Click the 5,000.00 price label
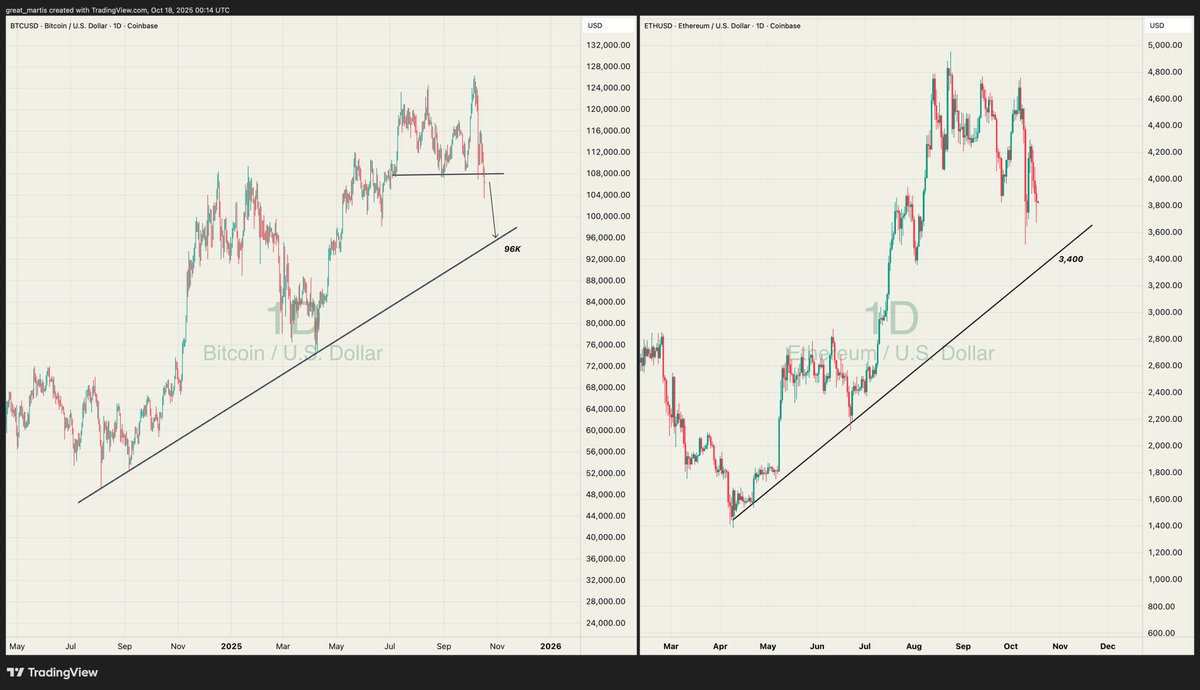 click(x=1166, y=46)
